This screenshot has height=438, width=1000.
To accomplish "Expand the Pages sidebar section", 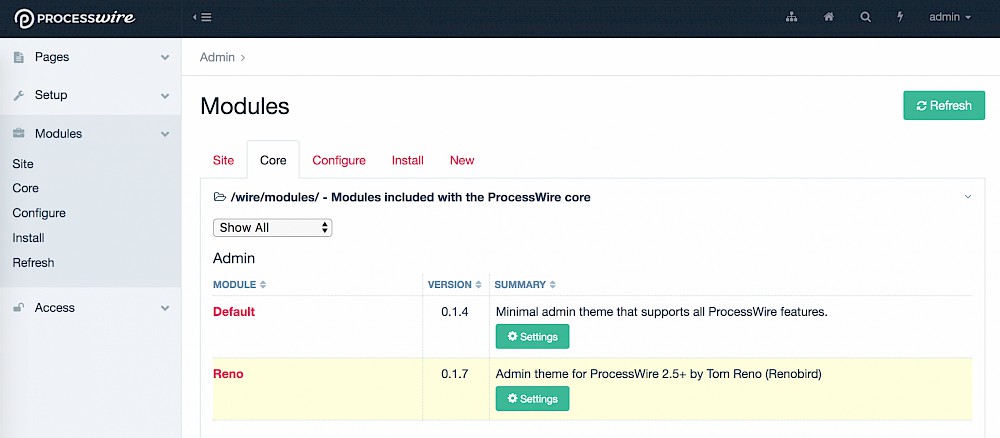I will click(x=165, y=58).
